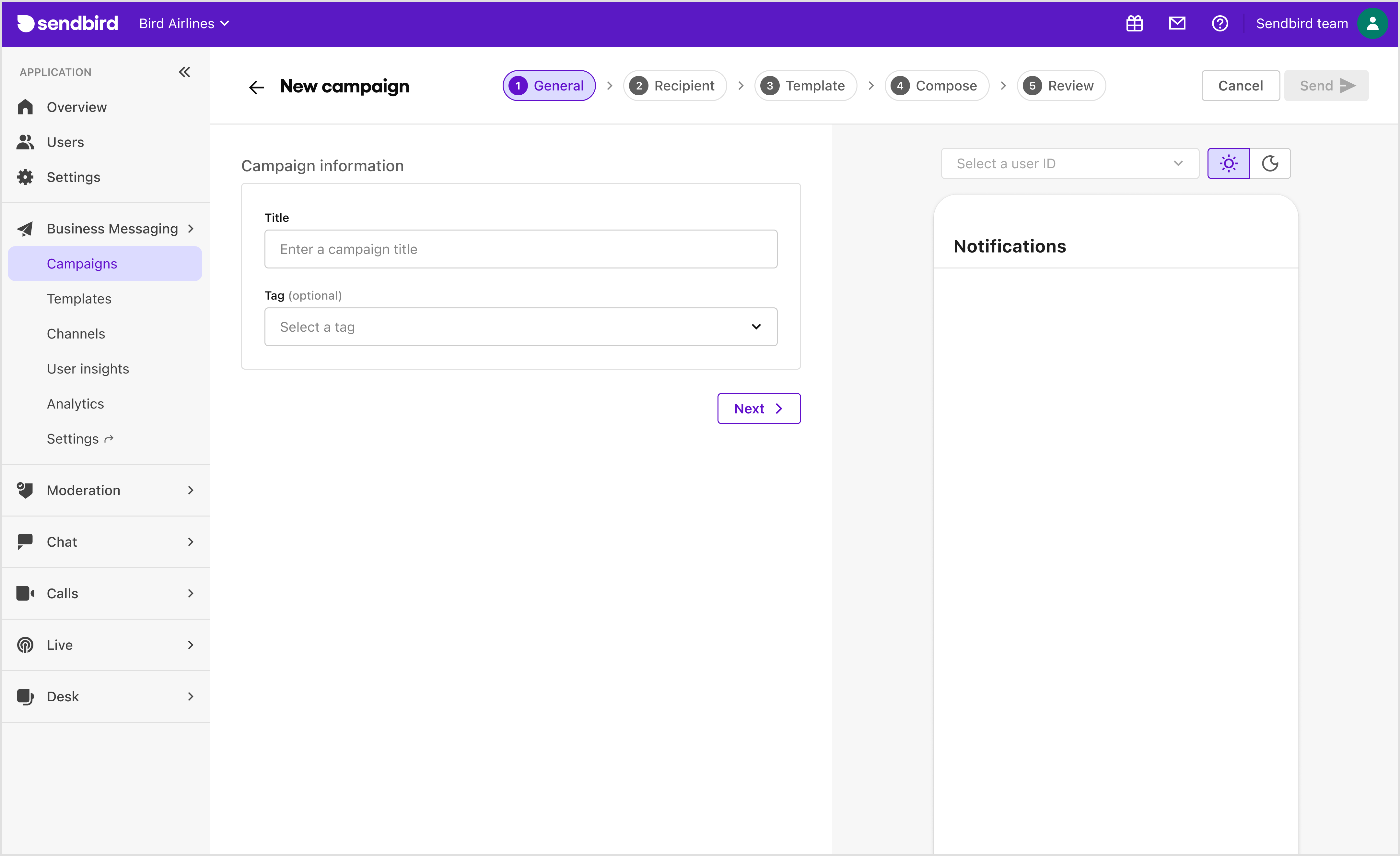Select the Campaigns menu item
The width and height of the screenshot is (1400, 856).
point(105,264)
